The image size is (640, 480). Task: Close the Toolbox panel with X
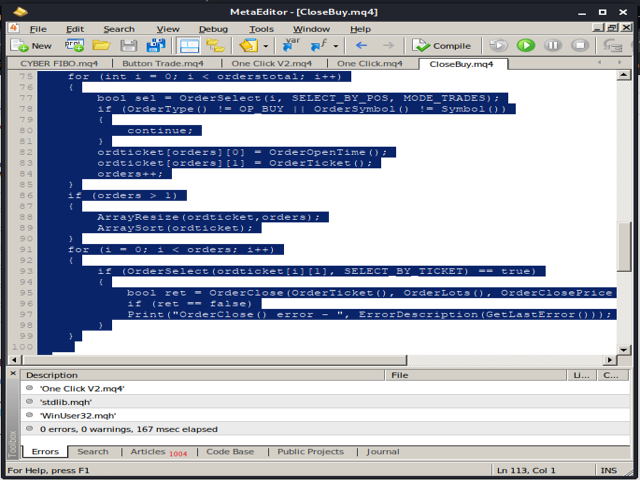tap(13, 373)
